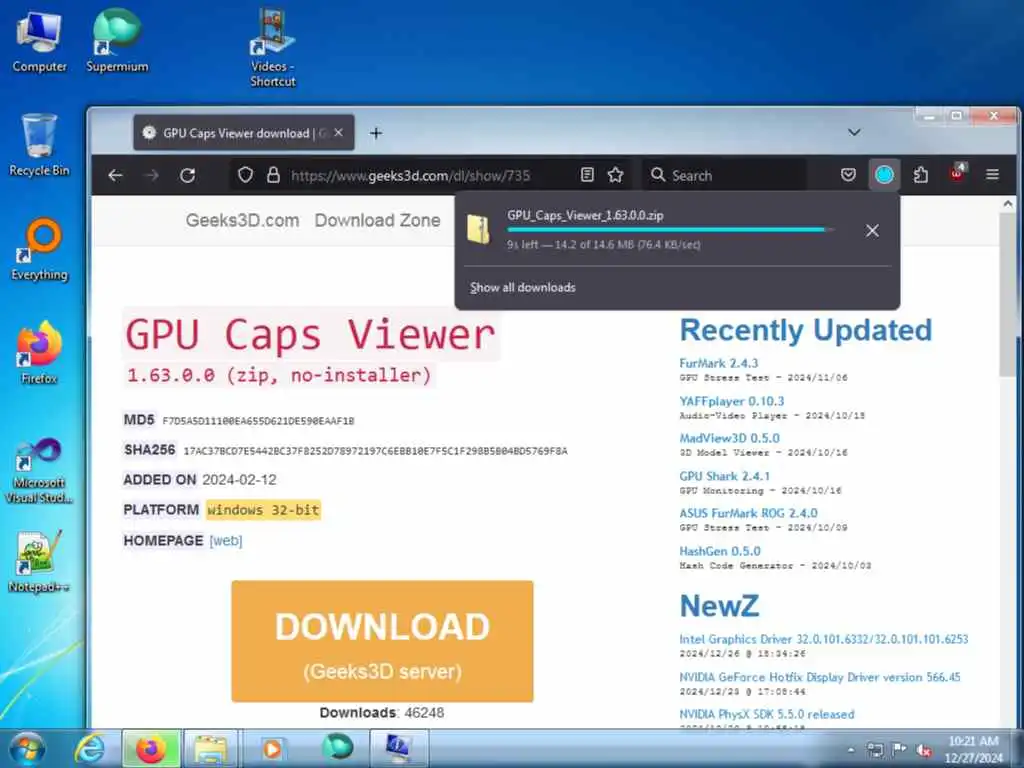Open NVIDIA PhysX SDK 5.5.0 released link
This screenshot has width=1024, height=768.
(767, 714)
